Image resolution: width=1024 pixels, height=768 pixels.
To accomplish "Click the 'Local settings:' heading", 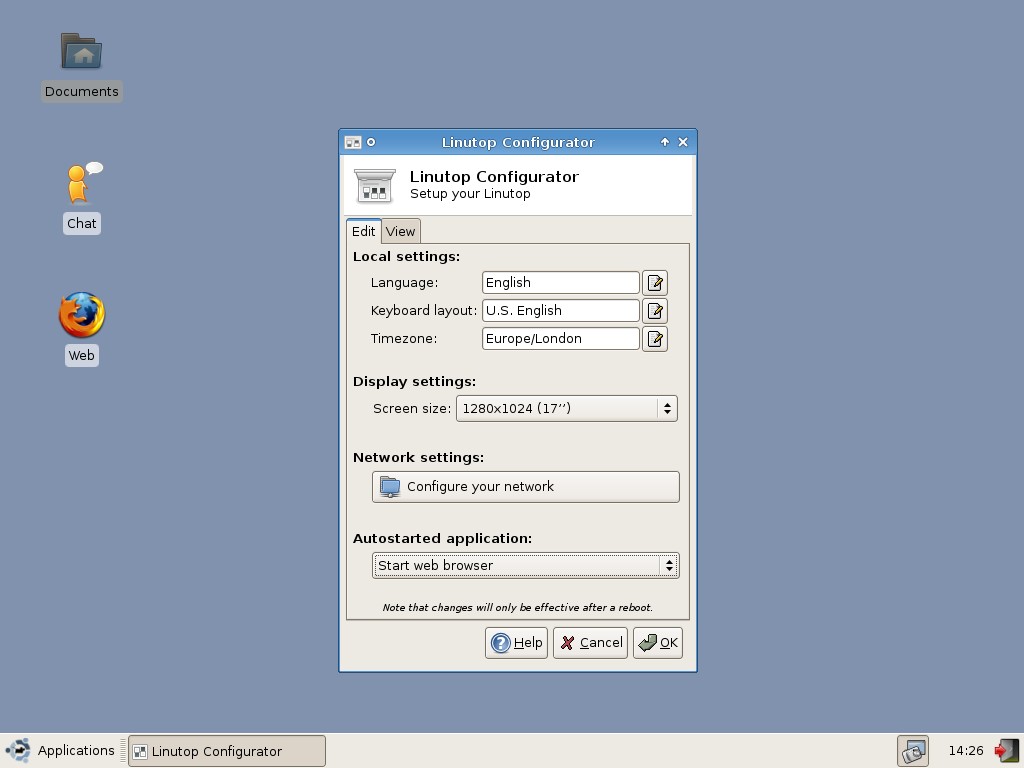I will tap(406, 257).
